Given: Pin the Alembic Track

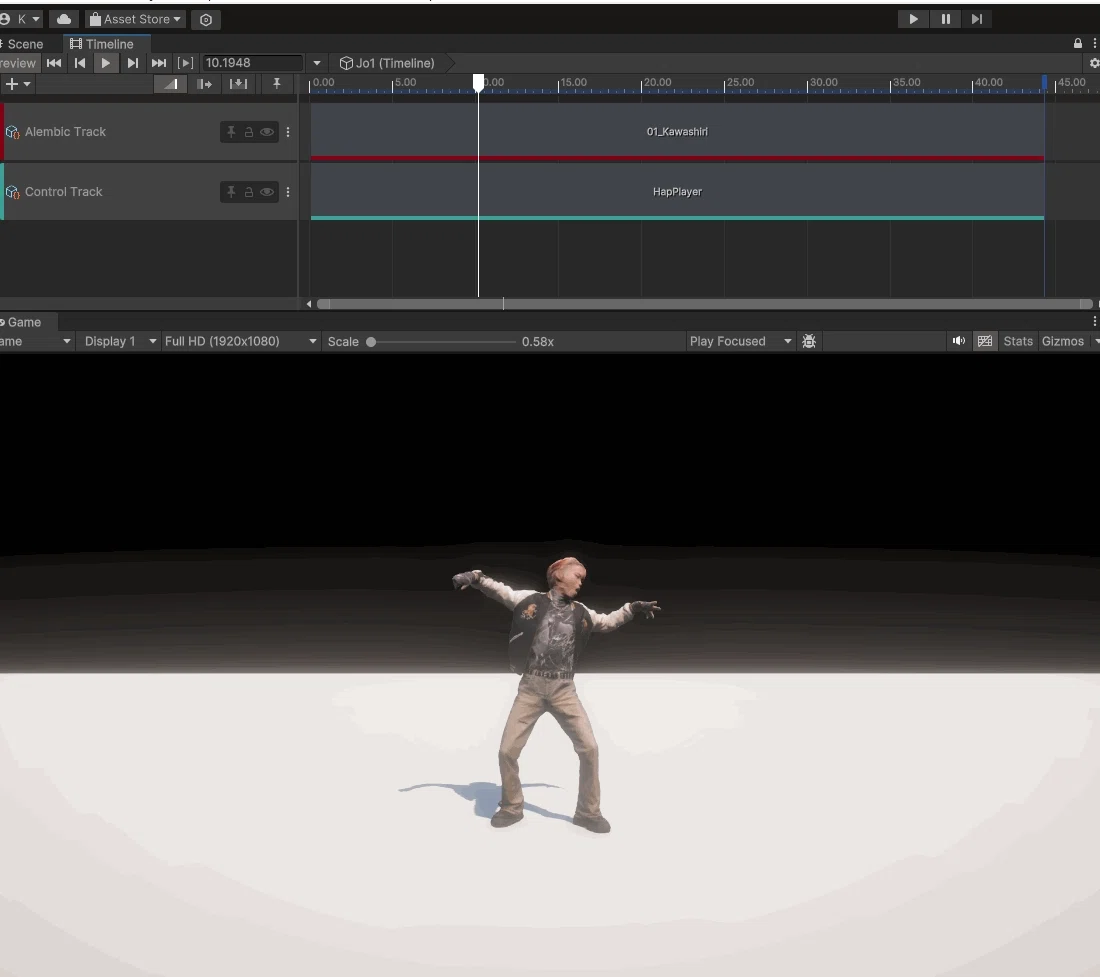Looking at the screenshot, I should click(x=231, y=132).
